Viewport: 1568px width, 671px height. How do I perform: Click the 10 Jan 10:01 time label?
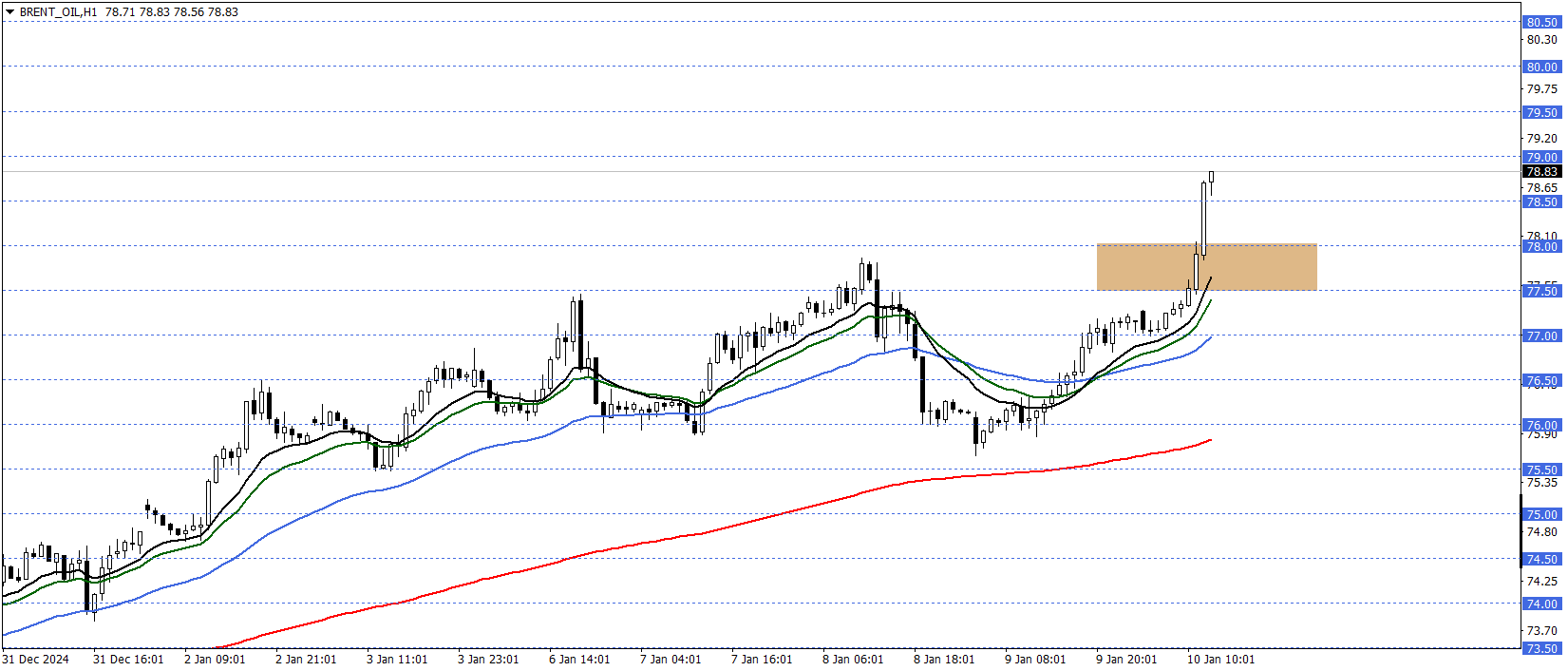click(x=1220, y=660)
